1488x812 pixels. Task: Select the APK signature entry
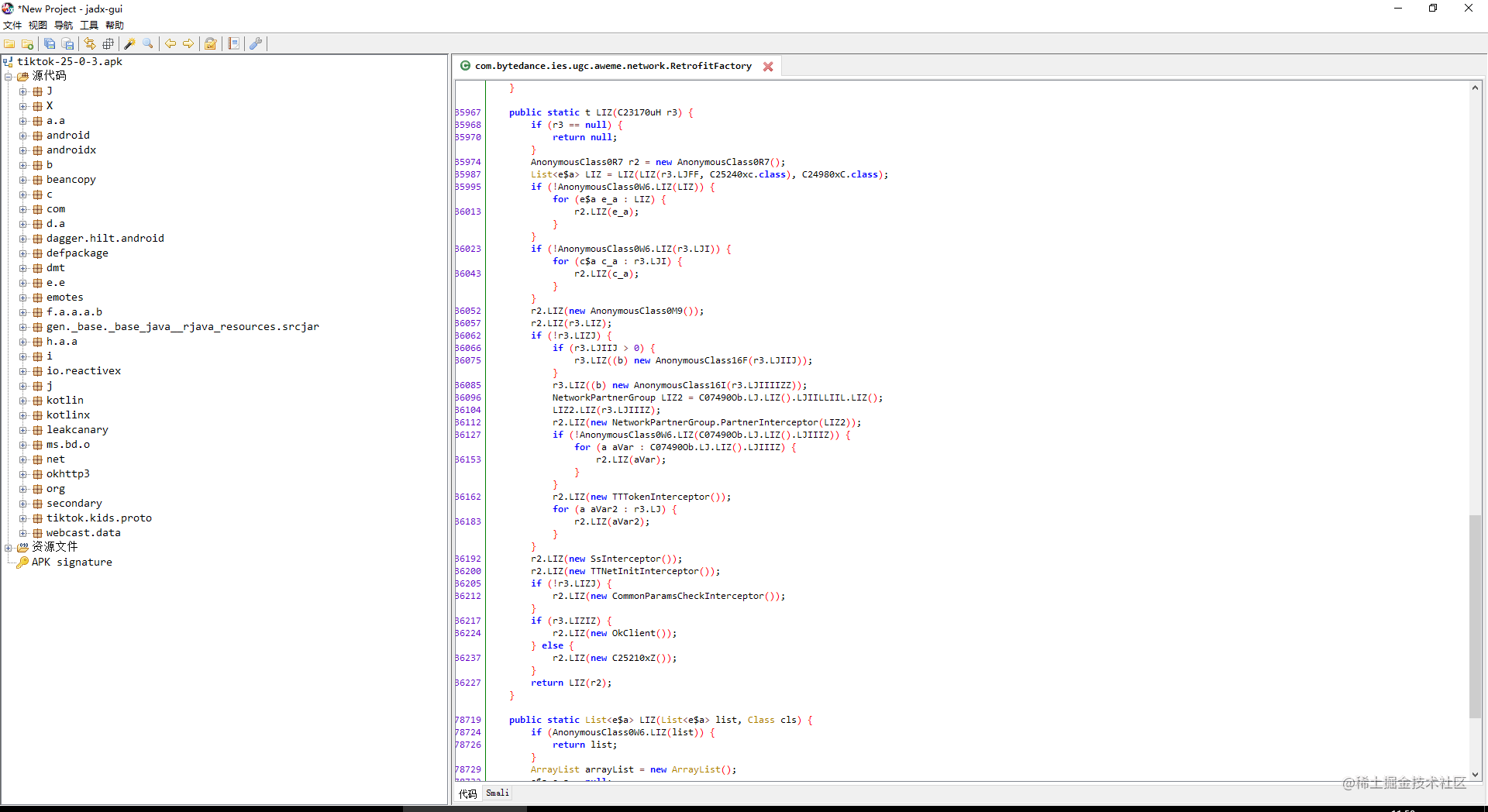click(x=72, y=563)
